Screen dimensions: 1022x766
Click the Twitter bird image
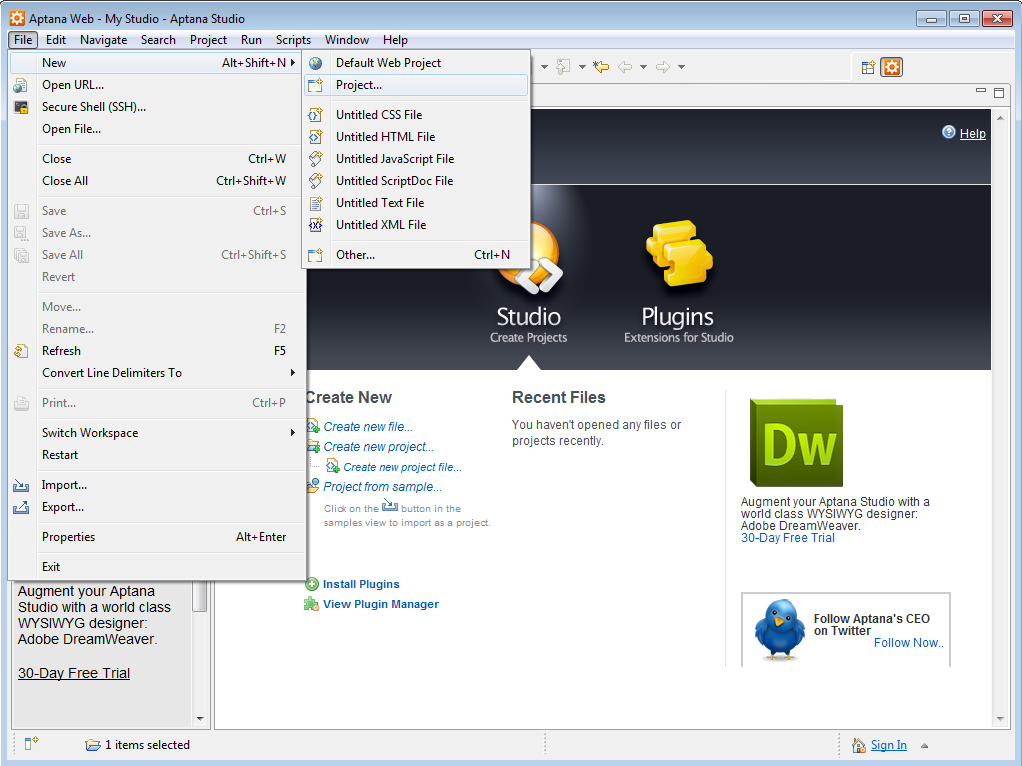780,630
